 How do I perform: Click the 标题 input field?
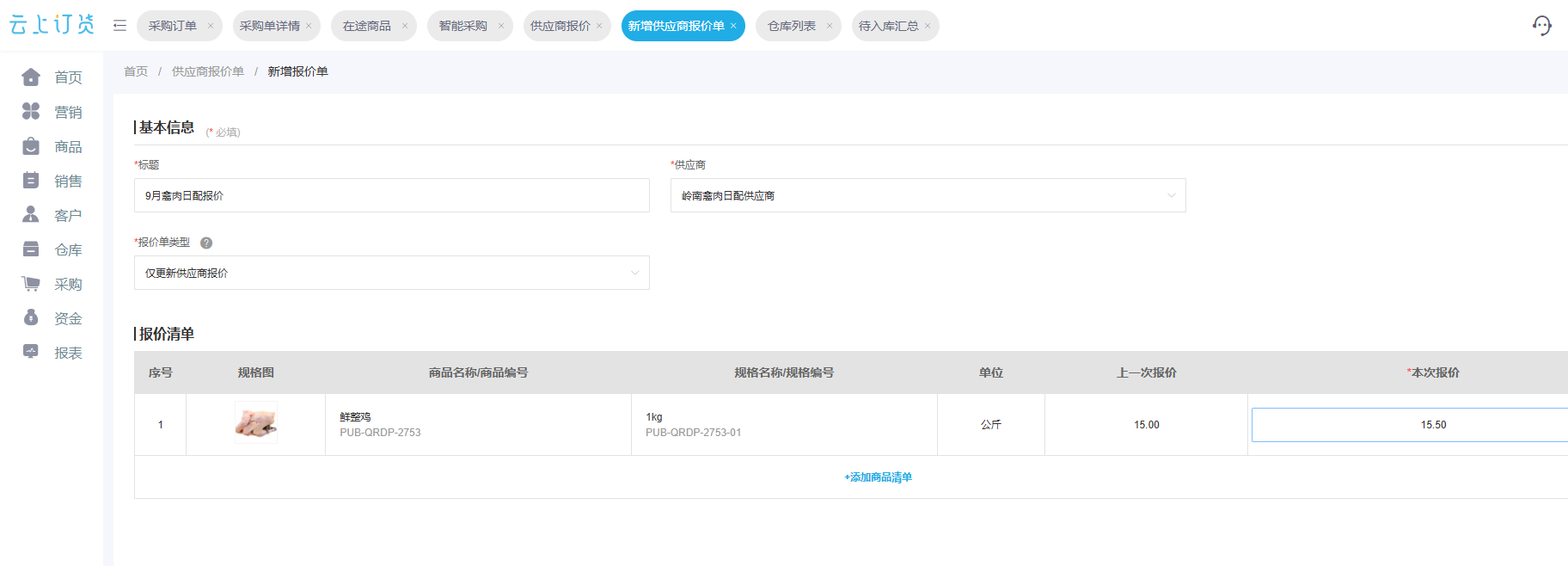click(392, 195)
